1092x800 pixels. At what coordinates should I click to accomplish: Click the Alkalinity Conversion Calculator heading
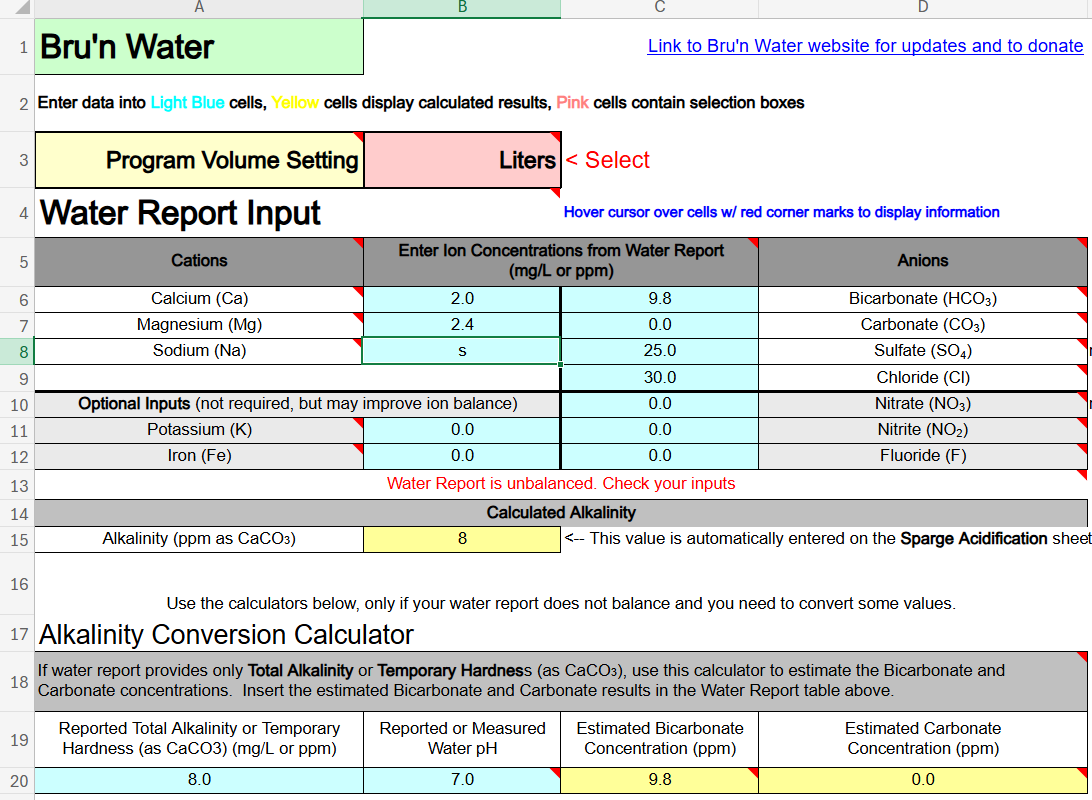[x=226, y=635]
